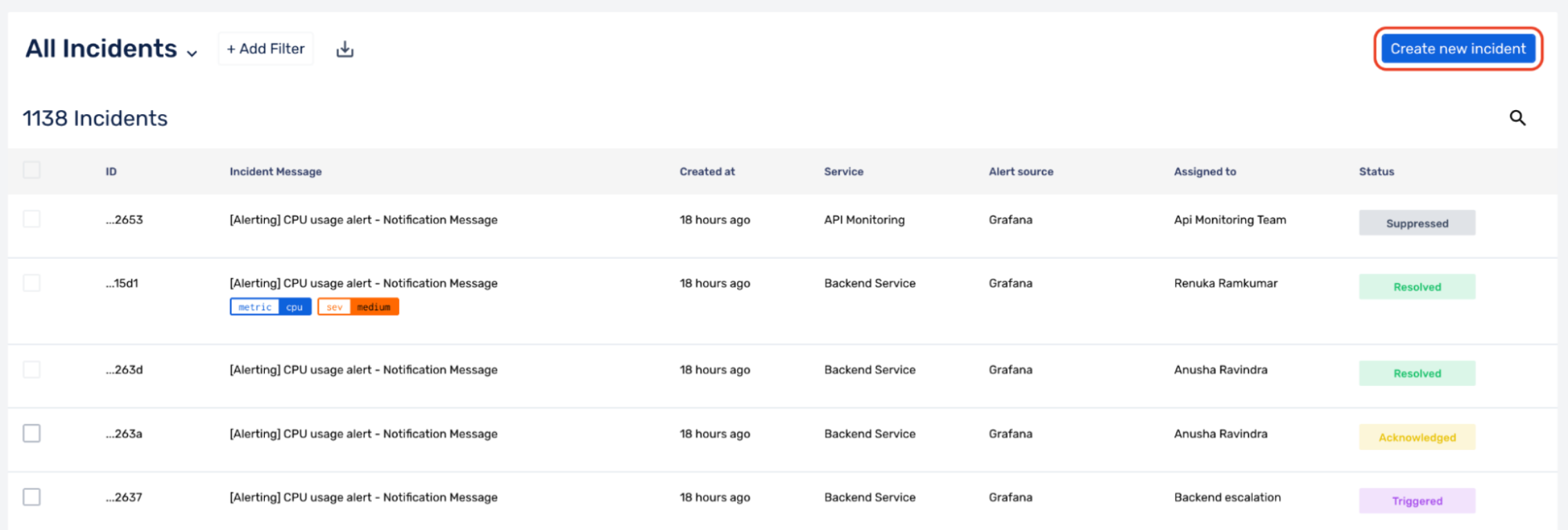The height and width of the screenshot is (530, 1568).
Task: Click the incident message in row ...15d1
Action: pyautogui.click(x=364, y=284)
